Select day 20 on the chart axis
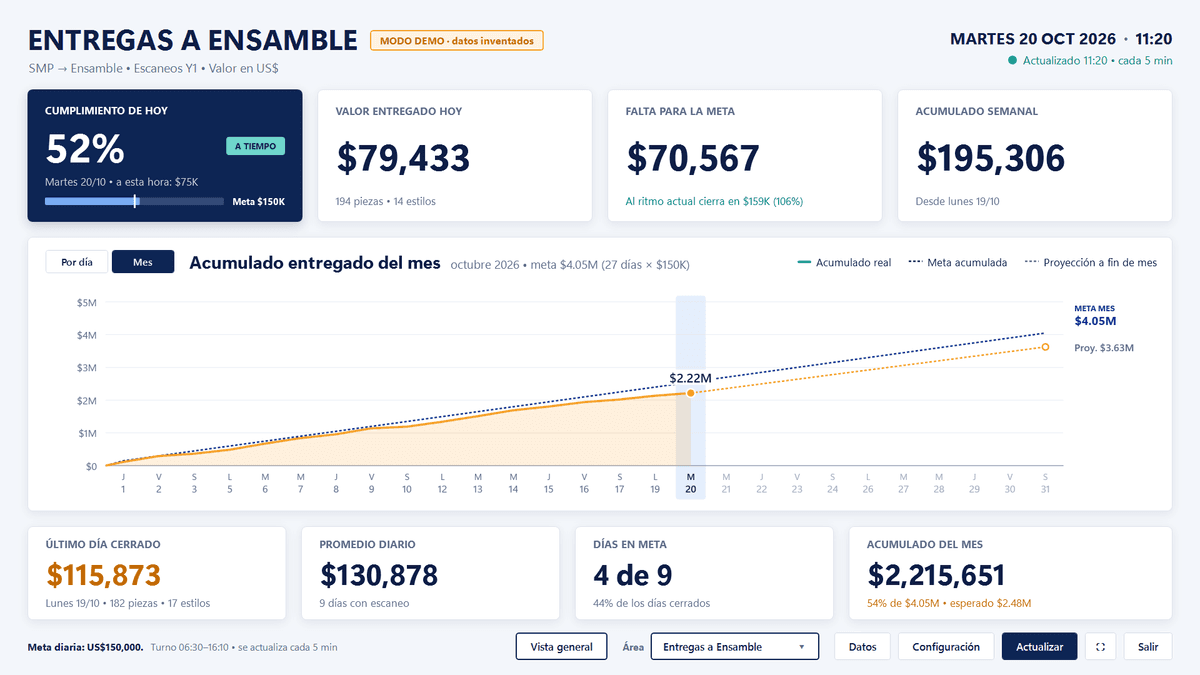The width and height of the screenshot is (1200, 675). tap(690, 483)
